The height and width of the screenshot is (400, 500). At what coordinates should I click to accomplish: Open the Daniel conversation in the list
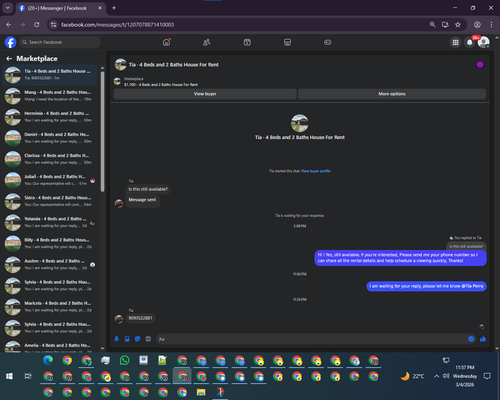[50, 138]
